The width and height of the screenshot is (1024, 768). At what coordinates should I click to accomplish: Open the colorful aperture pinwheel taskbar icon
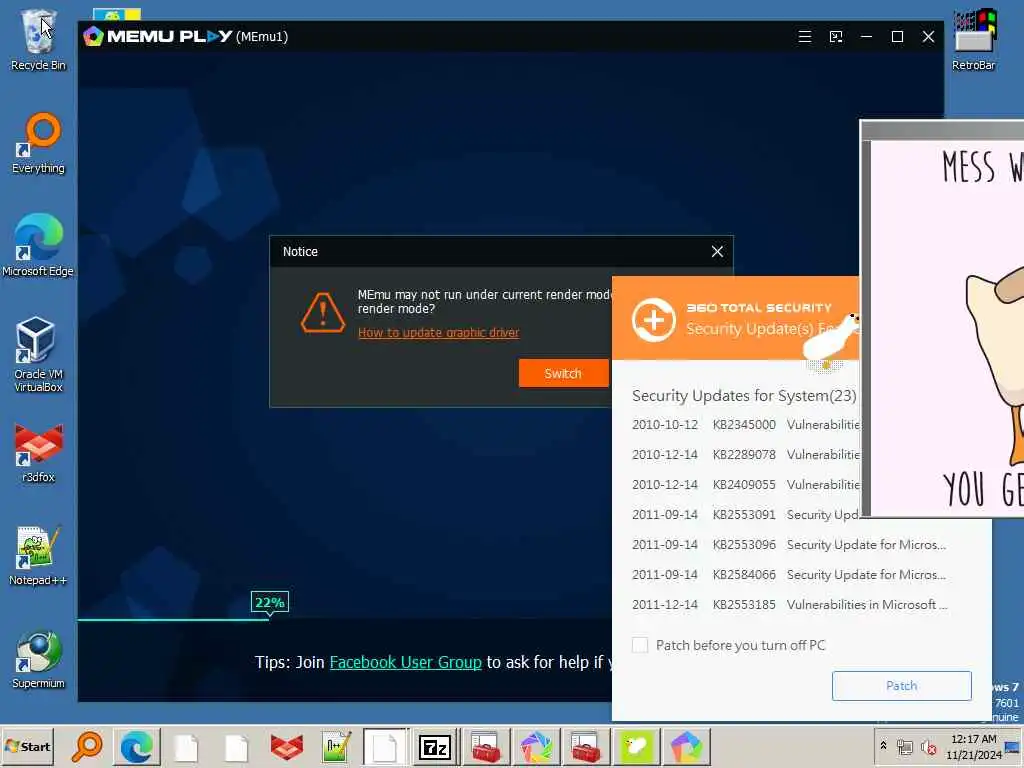pyautogui.click(x=536, y=746)
